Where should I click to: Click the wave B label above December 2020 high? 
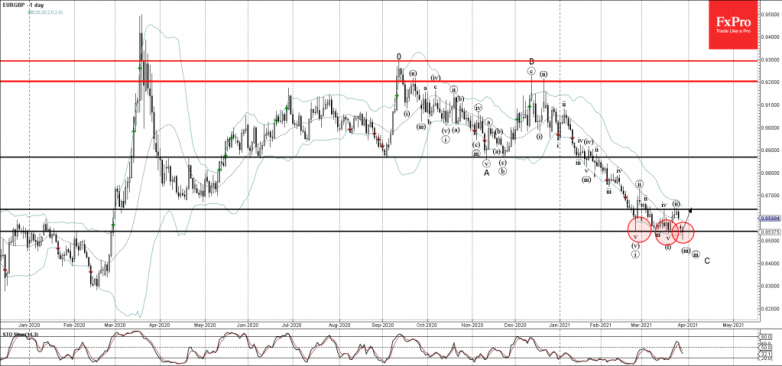[532, 61]
